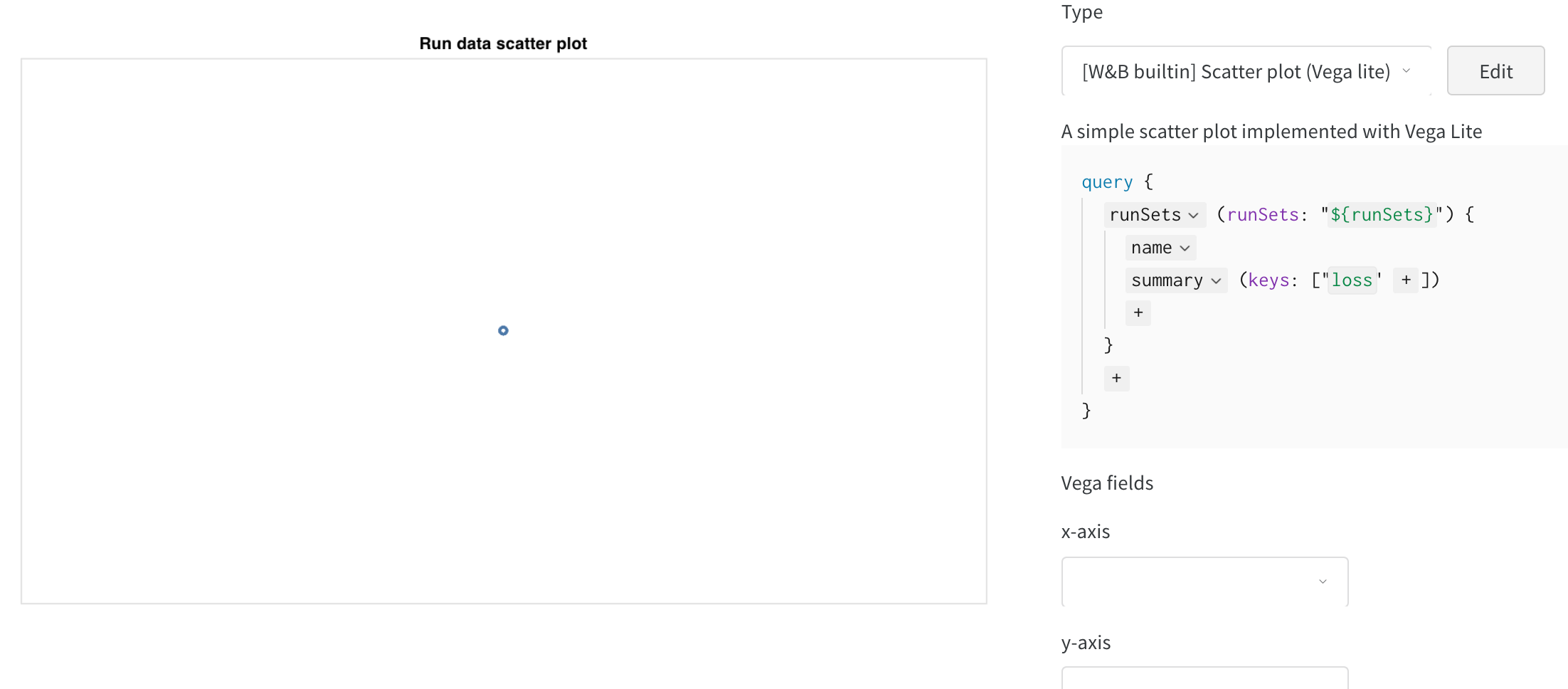The height and width of the screenshot is (689, 1568).
Task: Click the query keyword in the editor
Action: coord(1106,182)
